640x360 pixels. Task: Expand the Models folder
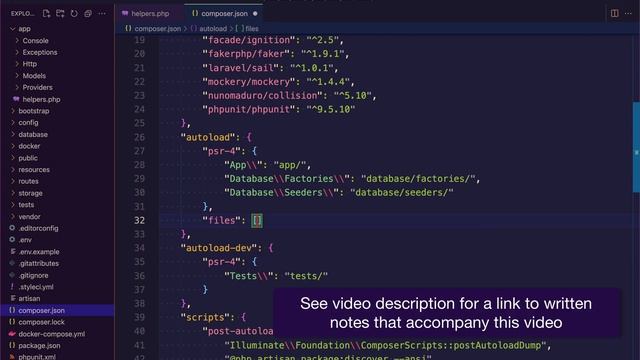[17, 76]
